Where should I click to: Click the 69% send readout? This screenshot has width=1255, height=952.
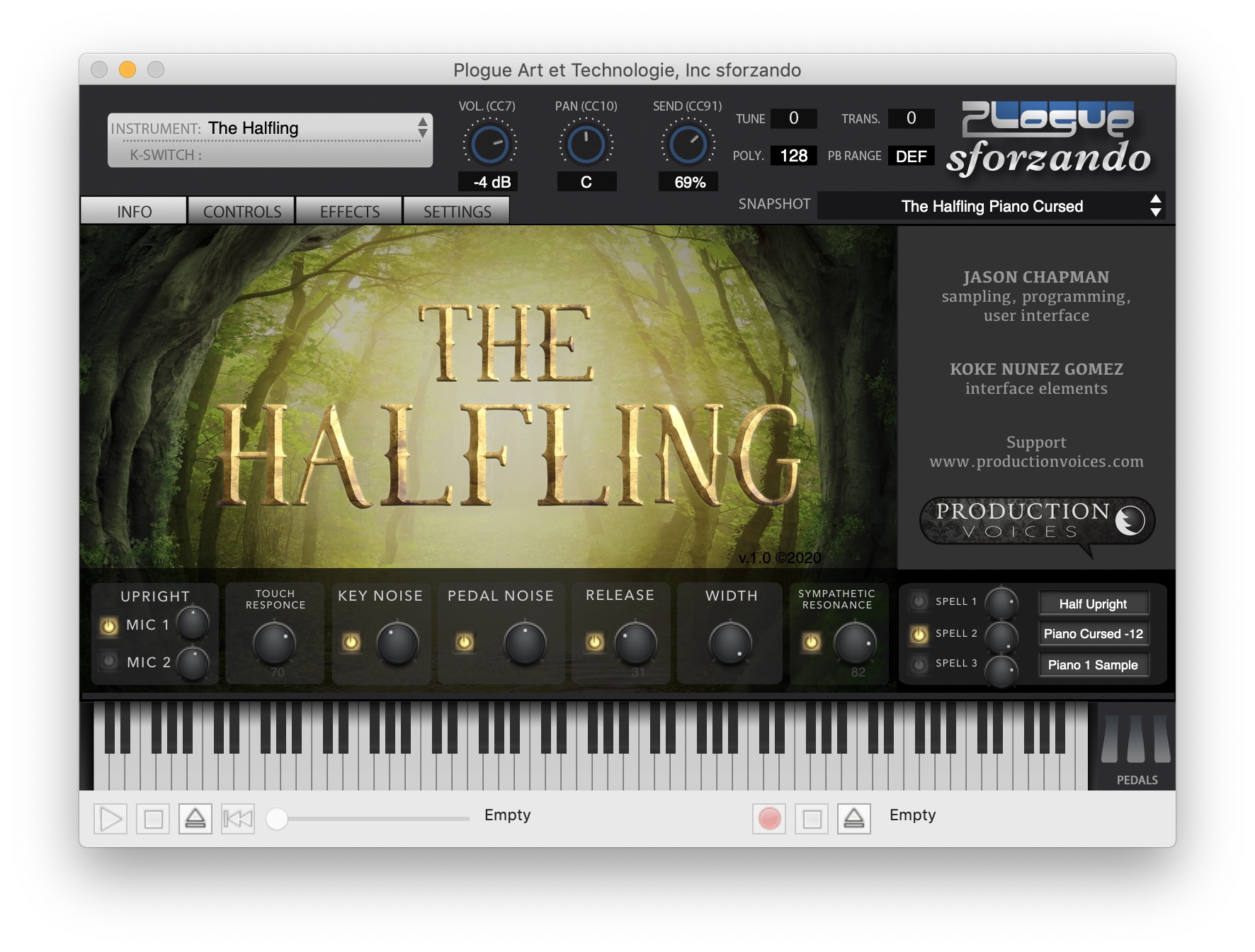(688, 182)
